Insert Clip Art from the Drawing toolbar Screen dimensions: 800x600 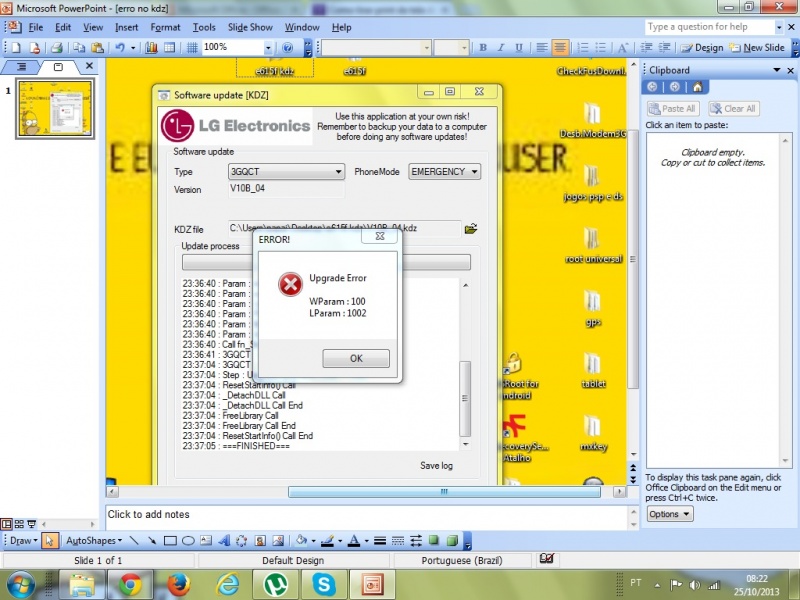260,540
